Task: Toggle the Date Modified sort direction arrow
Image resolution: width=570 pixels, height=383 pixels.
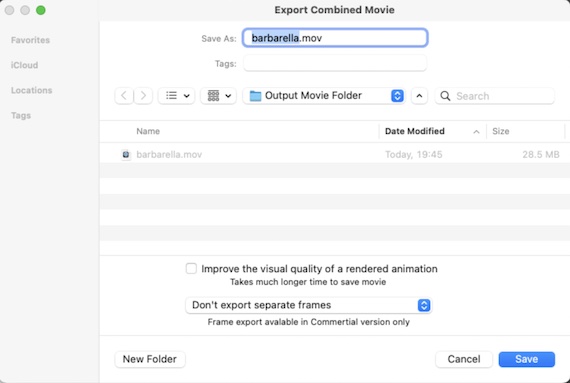Action: 476,132
